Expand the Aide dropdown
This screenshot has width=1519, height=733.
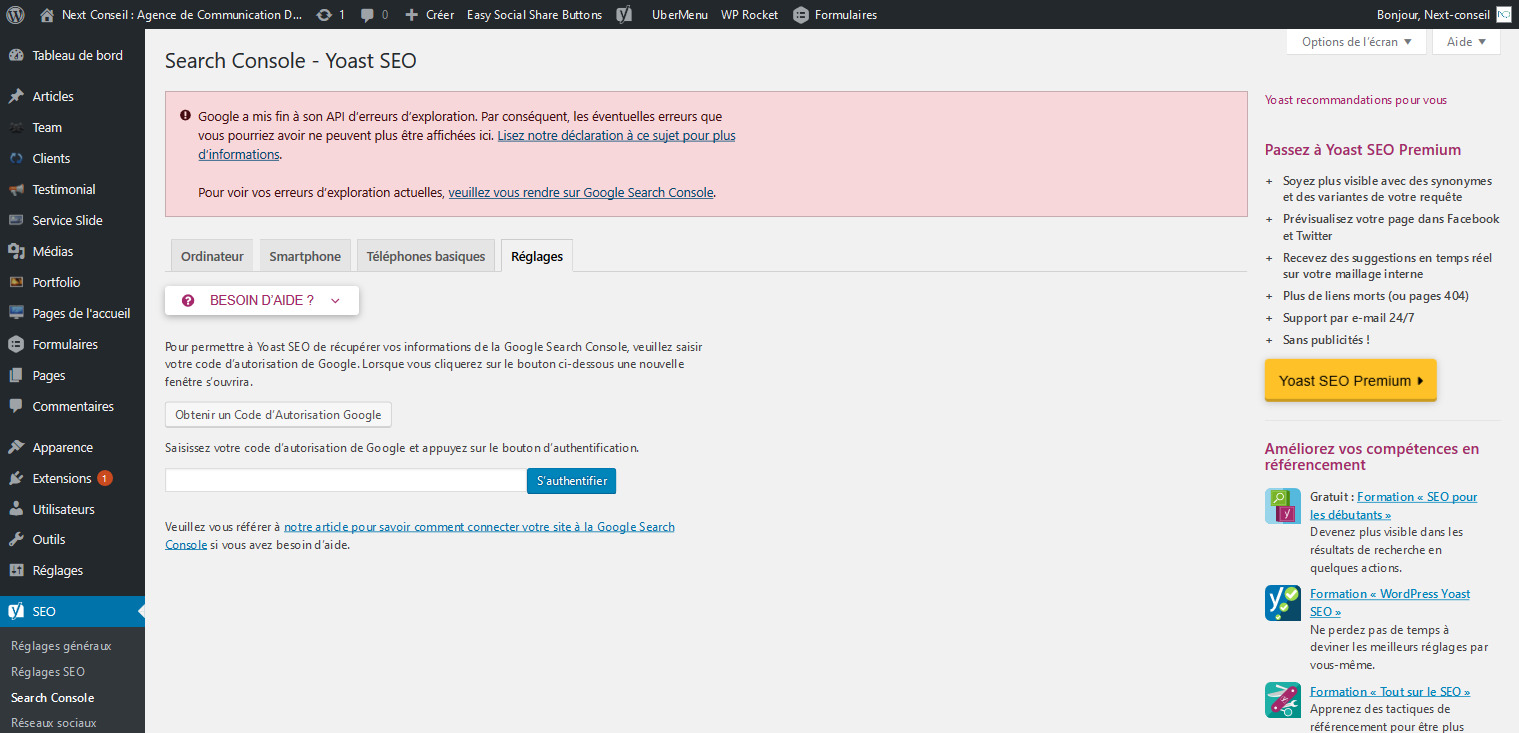tap(1466, 42)
